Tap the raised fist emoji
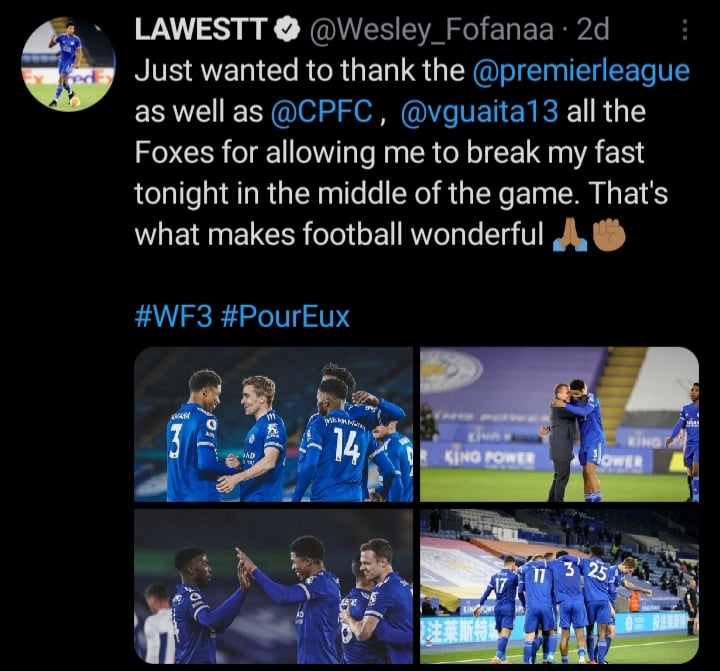720x671 pixels. (609, 234)
